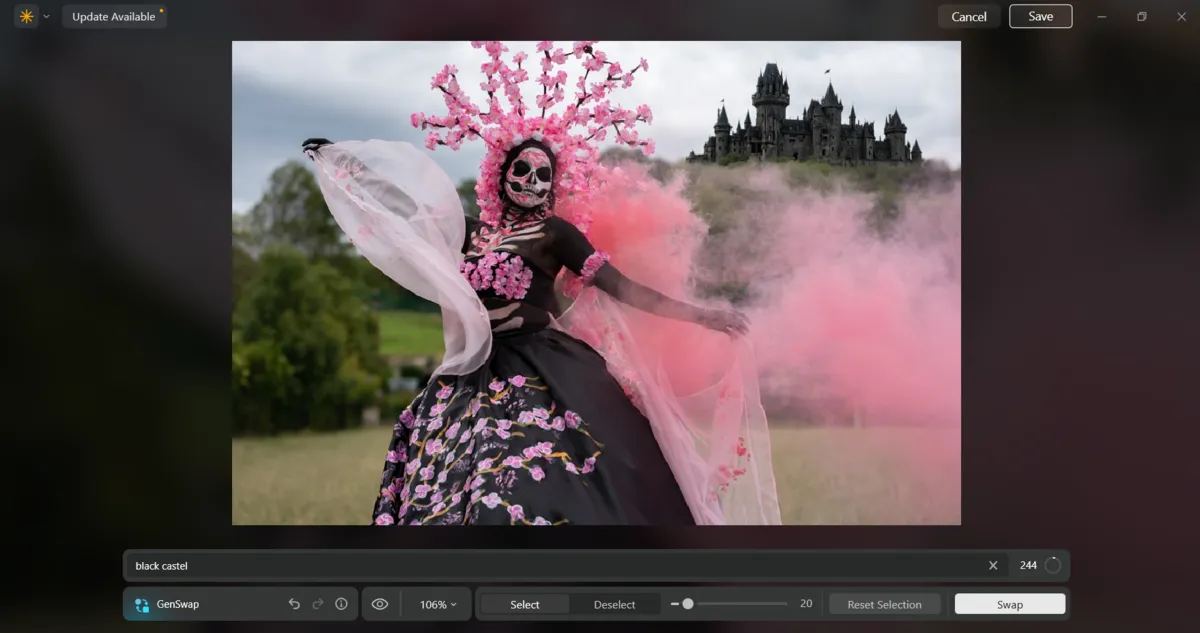The height and width of the screenshot is (633, 1200).
Task: Toggle the before/after preview with the eye
Action: (x=380, y=604)
